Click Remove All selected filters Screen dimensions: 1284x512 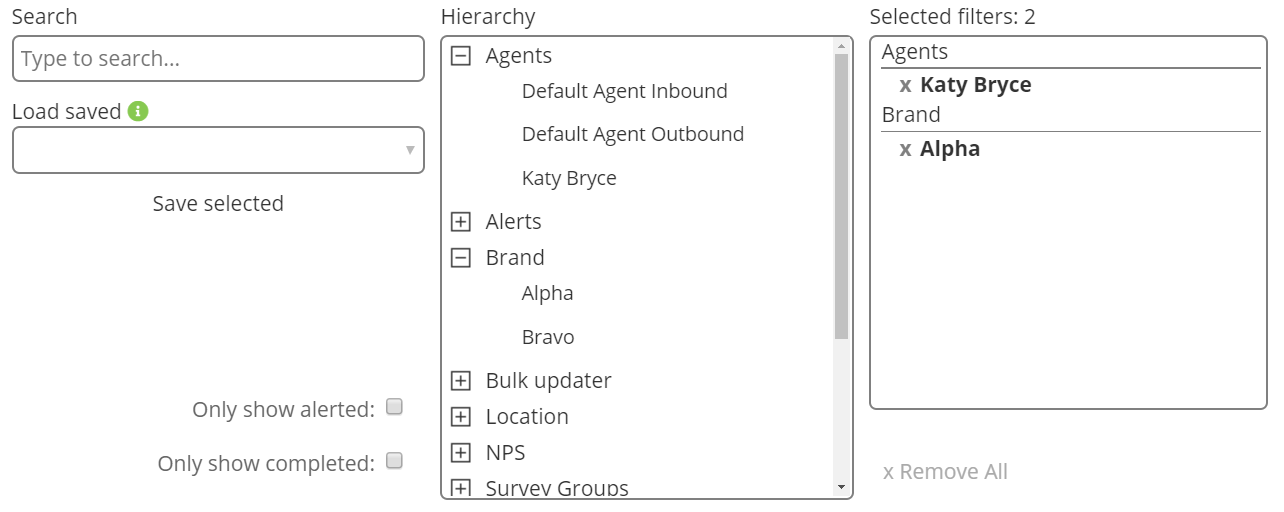point(945,471)
